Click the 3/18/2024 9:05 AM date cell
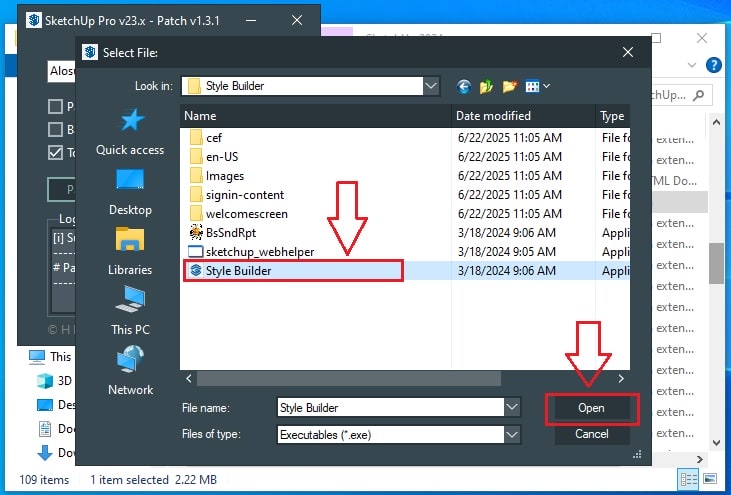The image size is (731, 495). (507, 252)
